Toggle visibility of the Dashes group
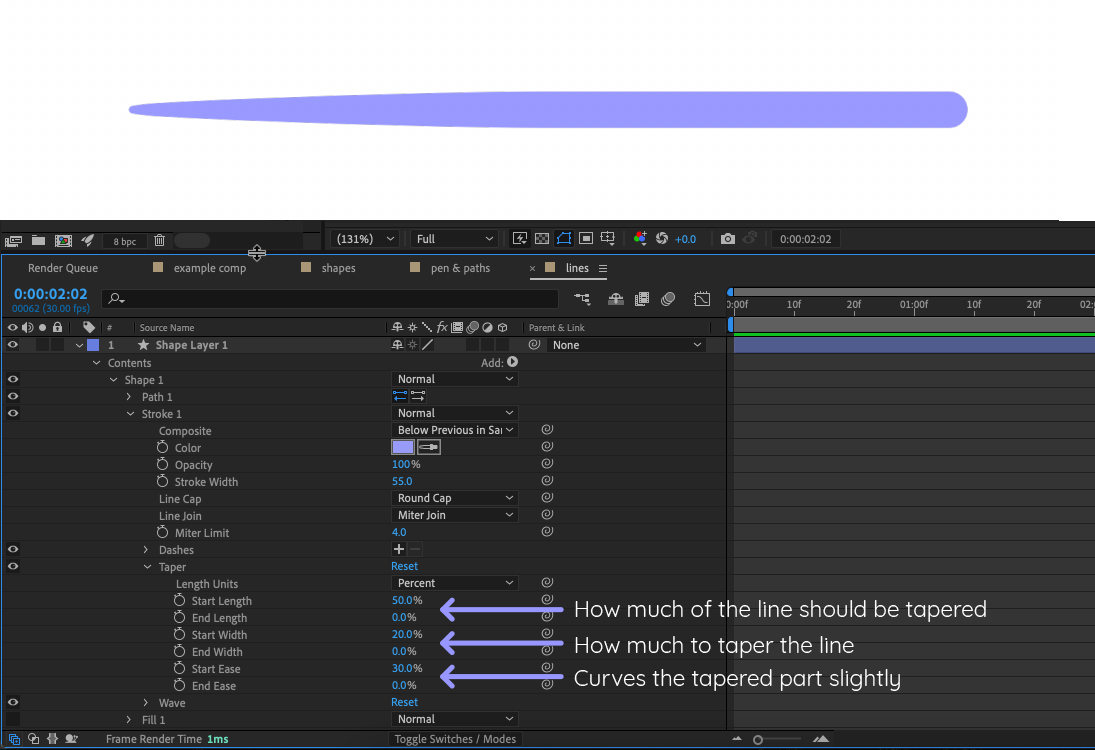This screenshot has height=750, width=1095. (11, 549)
